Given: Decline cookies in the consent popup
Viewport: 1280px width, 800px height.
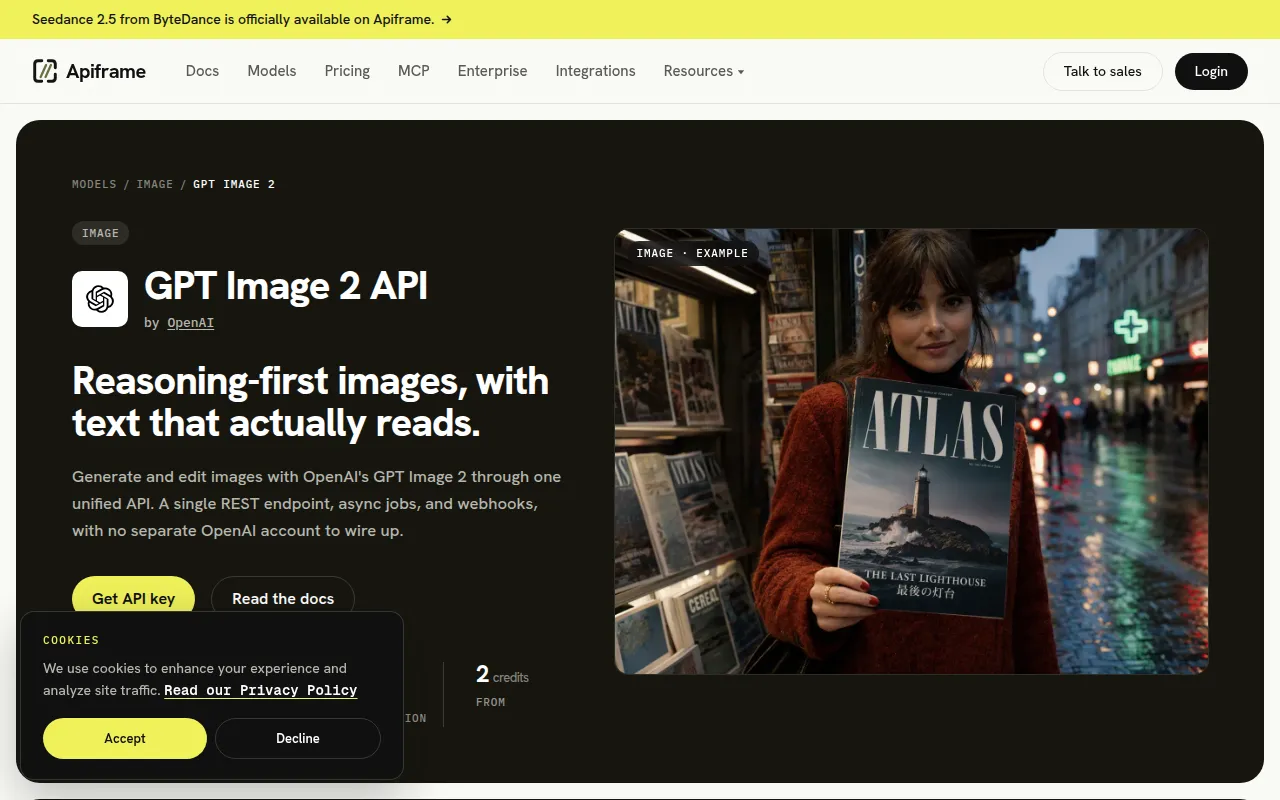Looking at the screenshot, I should pos(298,738).
